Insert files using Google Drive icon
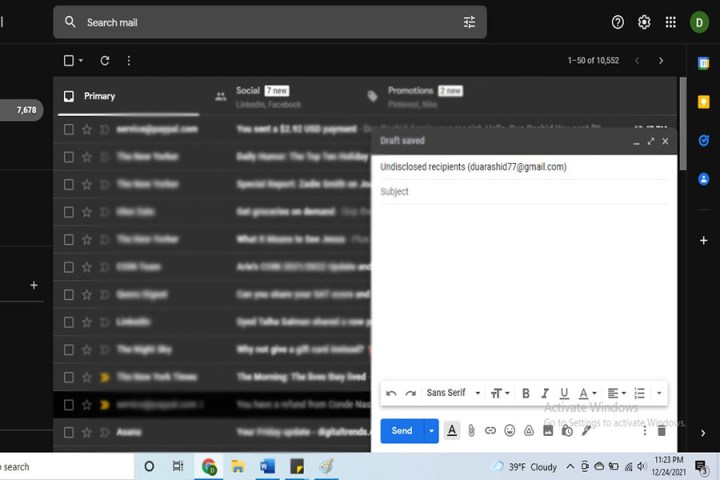The height and width of the screenshot is (480, 720). [x=529, y=431]
